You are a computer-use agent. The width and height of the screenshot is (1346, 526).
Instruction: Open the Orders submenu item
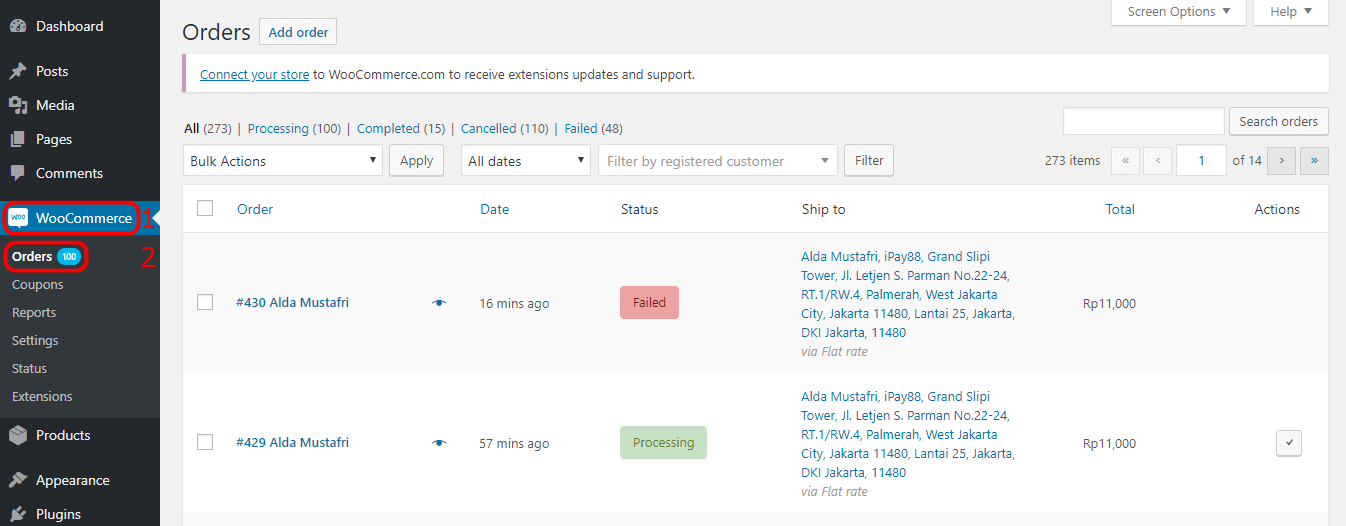click(32, 257)
